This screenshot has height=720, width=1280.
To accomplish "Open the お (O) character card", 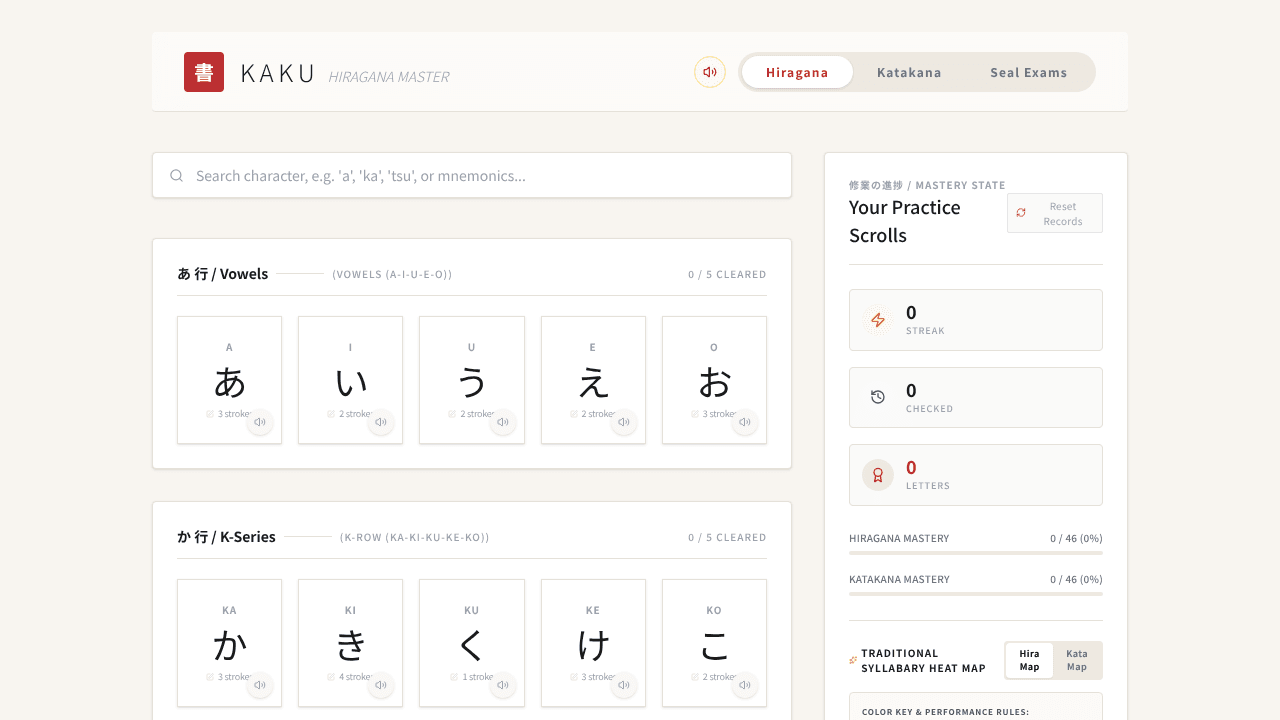I will 714,380.
